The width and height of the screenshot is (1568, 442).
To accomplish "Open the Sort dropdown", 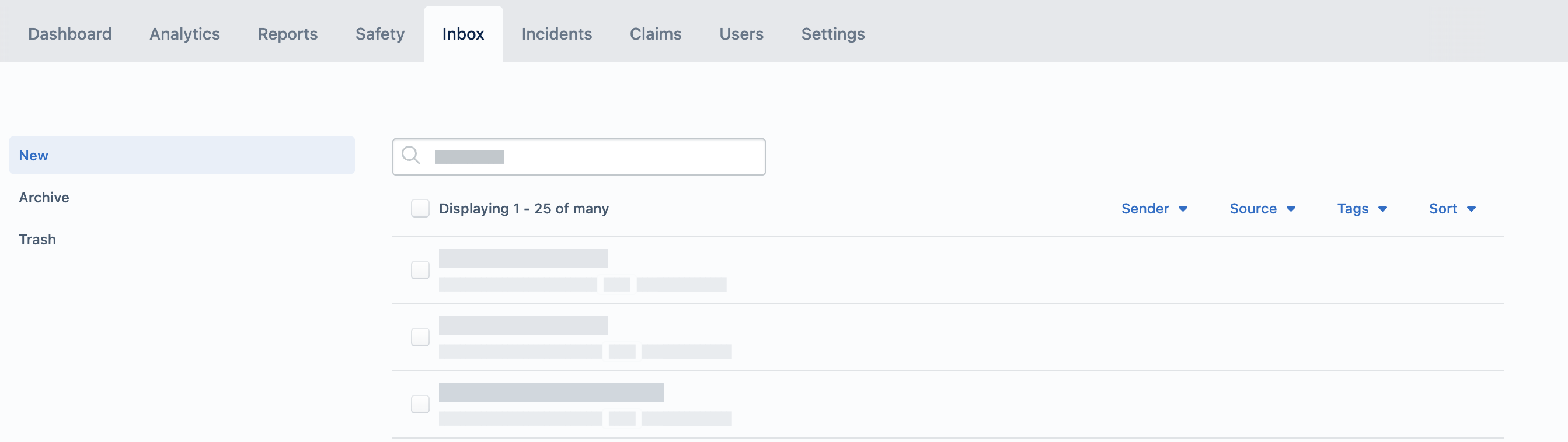I will point(1452,209).
